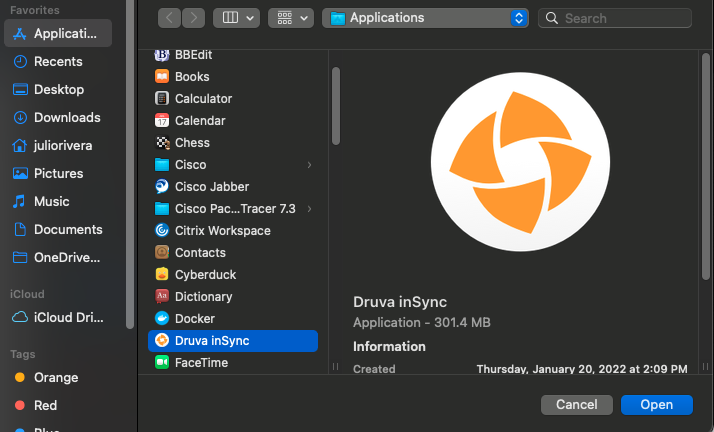Click the Dictionary app icon
The image size is (714, 432).
coord(162,296)
